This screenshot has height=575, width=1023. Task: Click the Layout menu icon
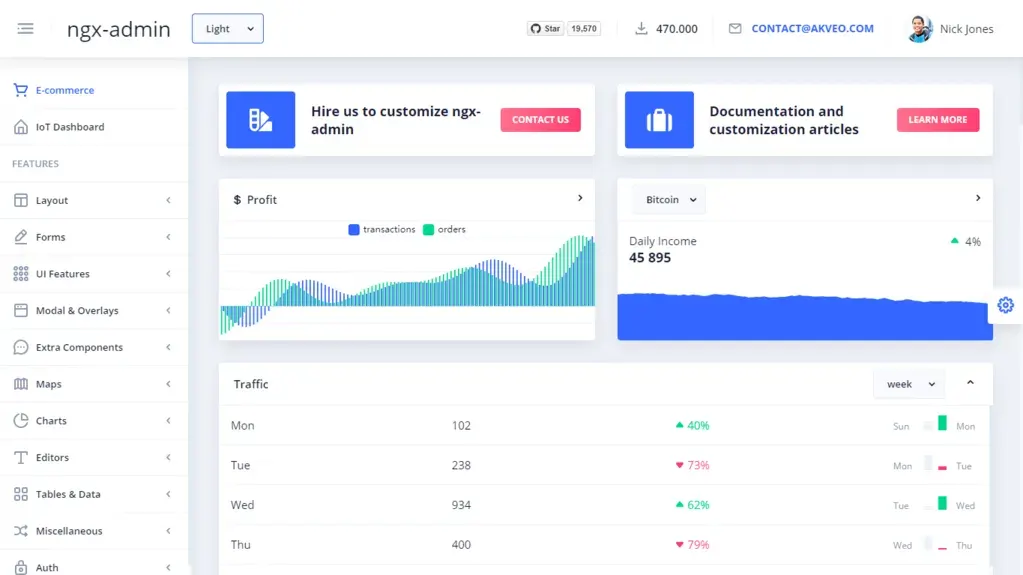click(21, 200)
